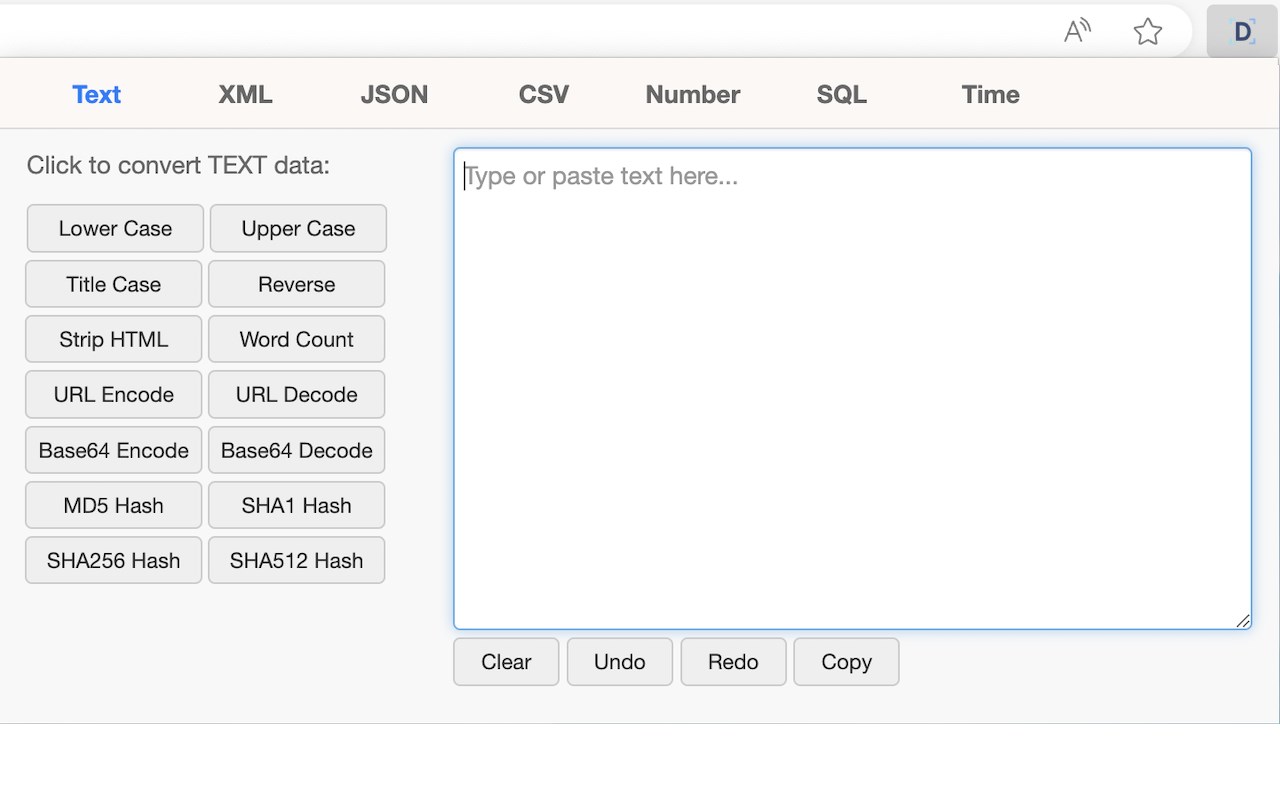1280x800 pixels.
Task: Open the JSON tab
Action: pyautogui.click(x=394, y=94)
